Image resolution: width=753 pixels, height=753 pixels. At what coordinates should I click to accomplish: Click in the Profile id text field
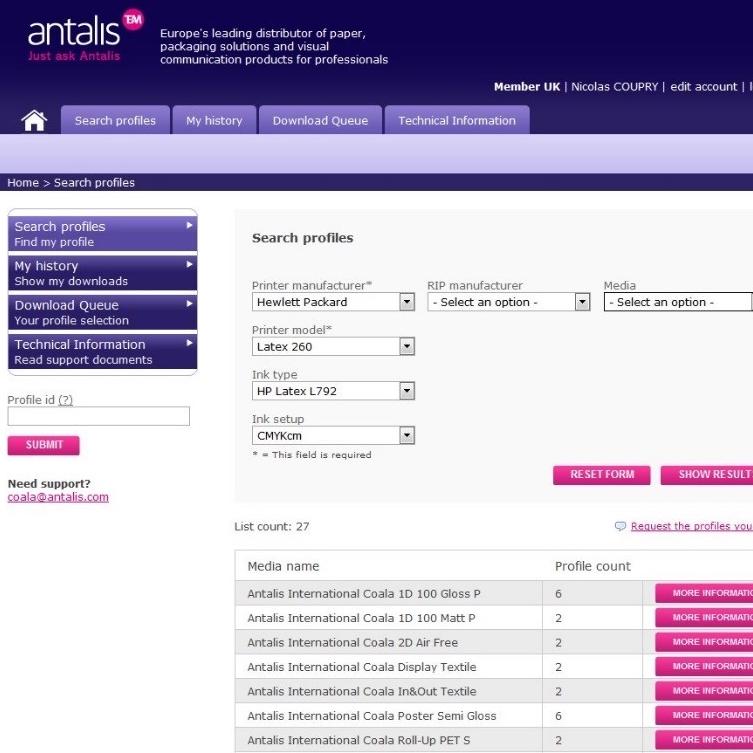click(x=98, y=417)
